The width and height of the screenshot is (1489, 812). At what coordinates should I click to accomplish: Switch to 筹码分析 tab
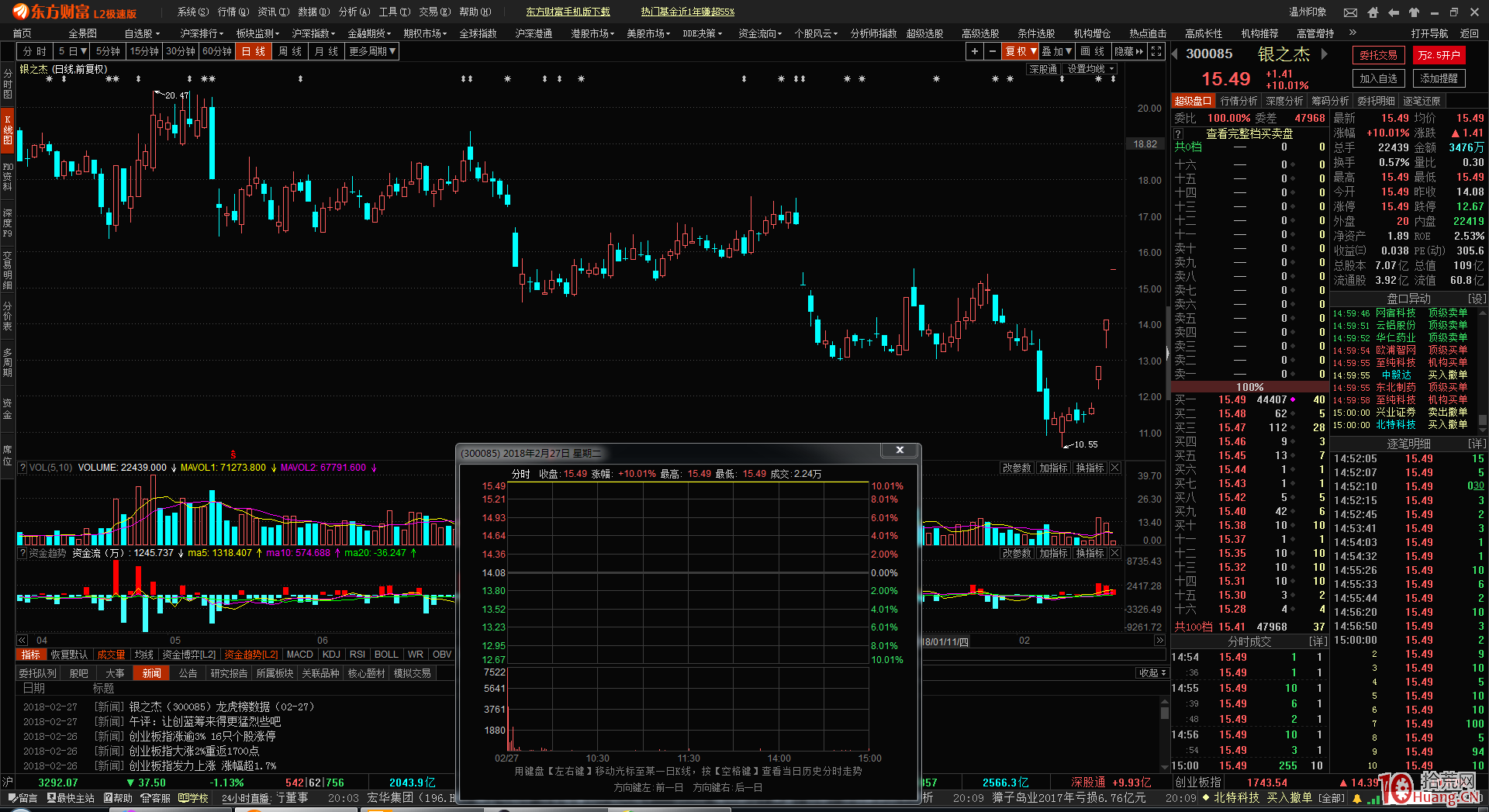click(x=1330, y=101)
